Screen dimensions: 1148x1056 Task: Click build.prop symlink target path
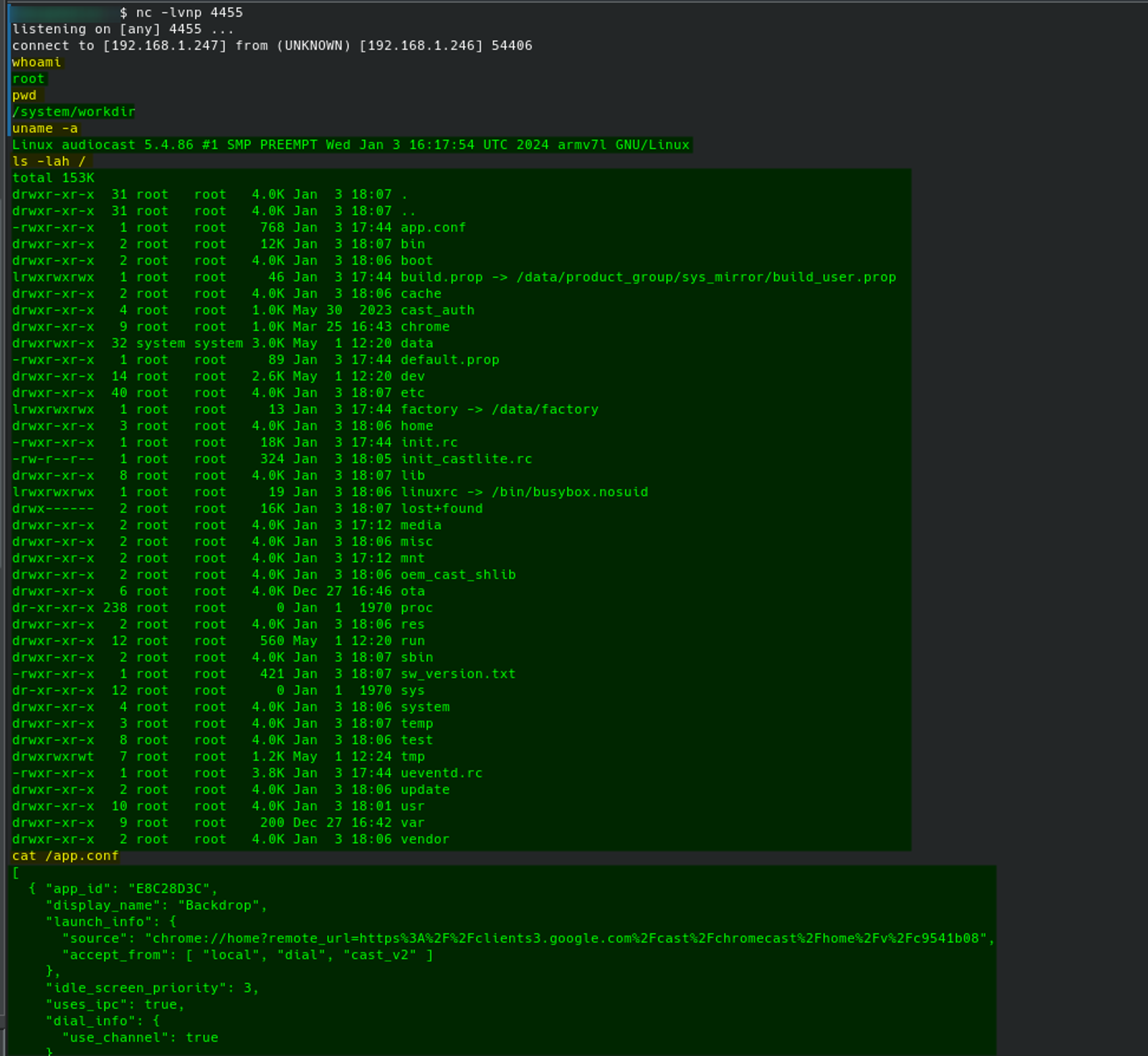point(705,277)
